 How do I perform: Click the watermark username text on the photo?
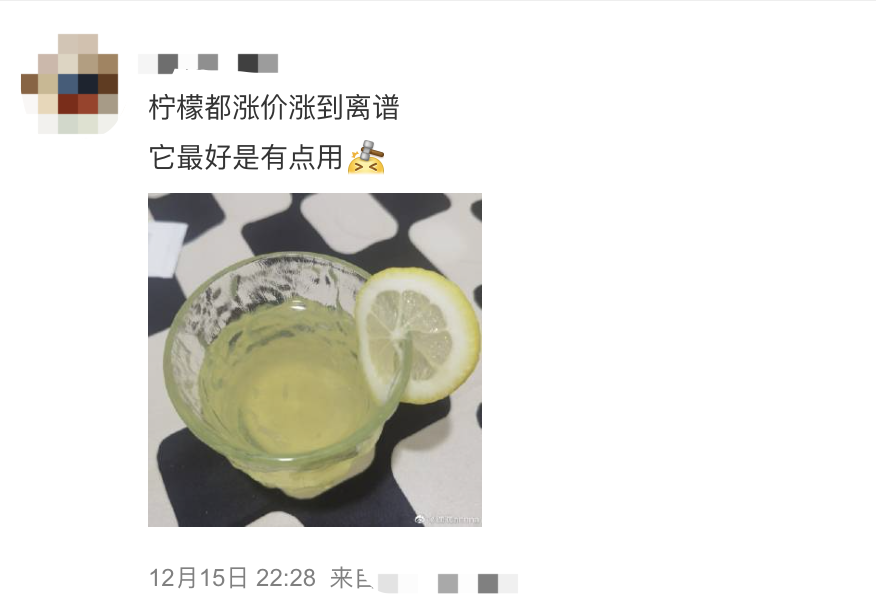pyautogui.click(x=453, y=520)
